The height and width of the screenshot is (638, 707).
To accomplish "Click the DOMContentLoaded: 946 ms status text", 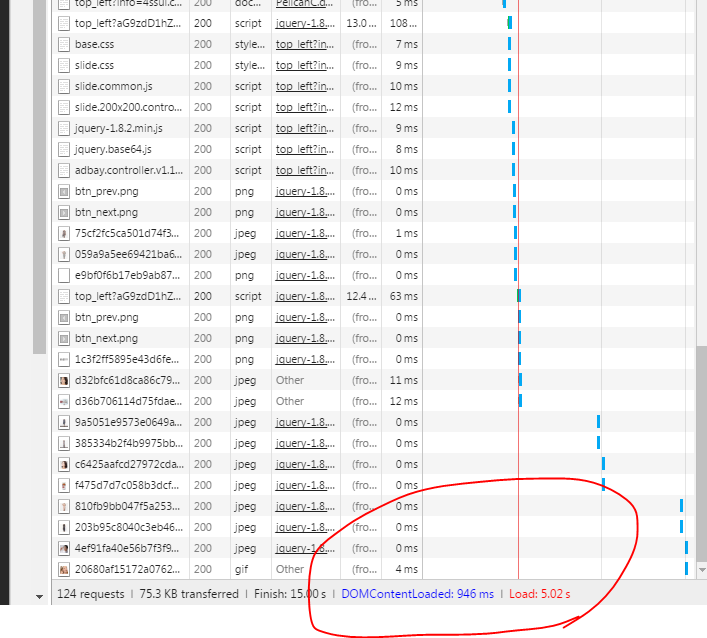I will click(417, 594).
